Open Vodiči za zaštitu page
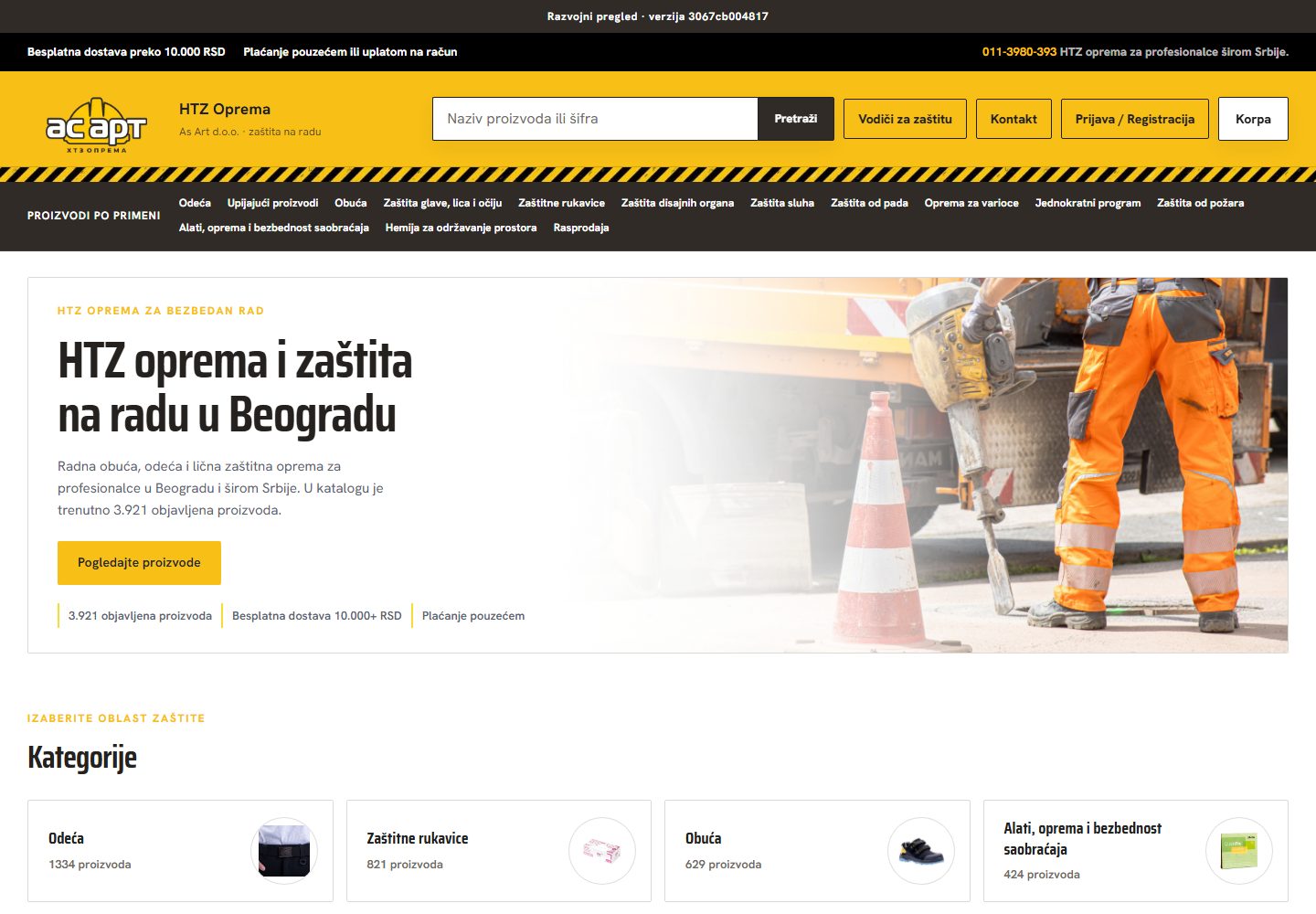Image resolution: width=1316 pixels, height=914 pixels. (x=905, y=119)
